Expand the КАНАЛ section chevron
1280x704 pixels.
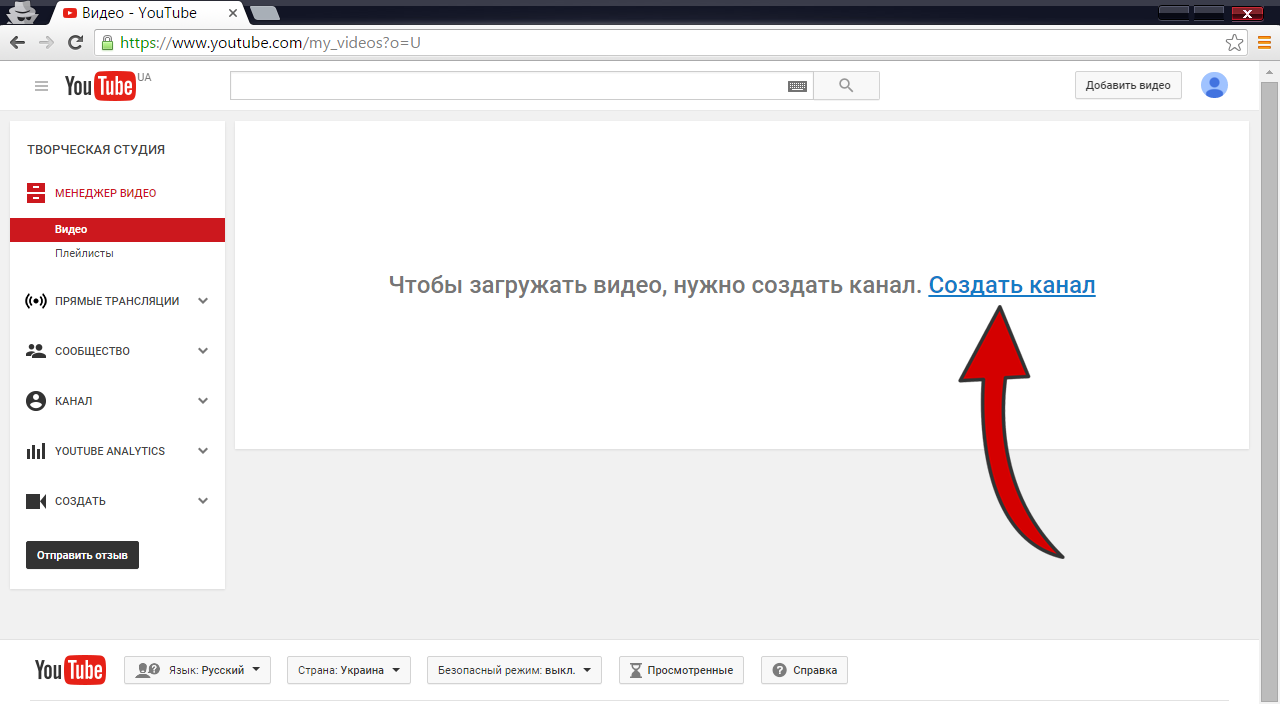coord(203,401)
